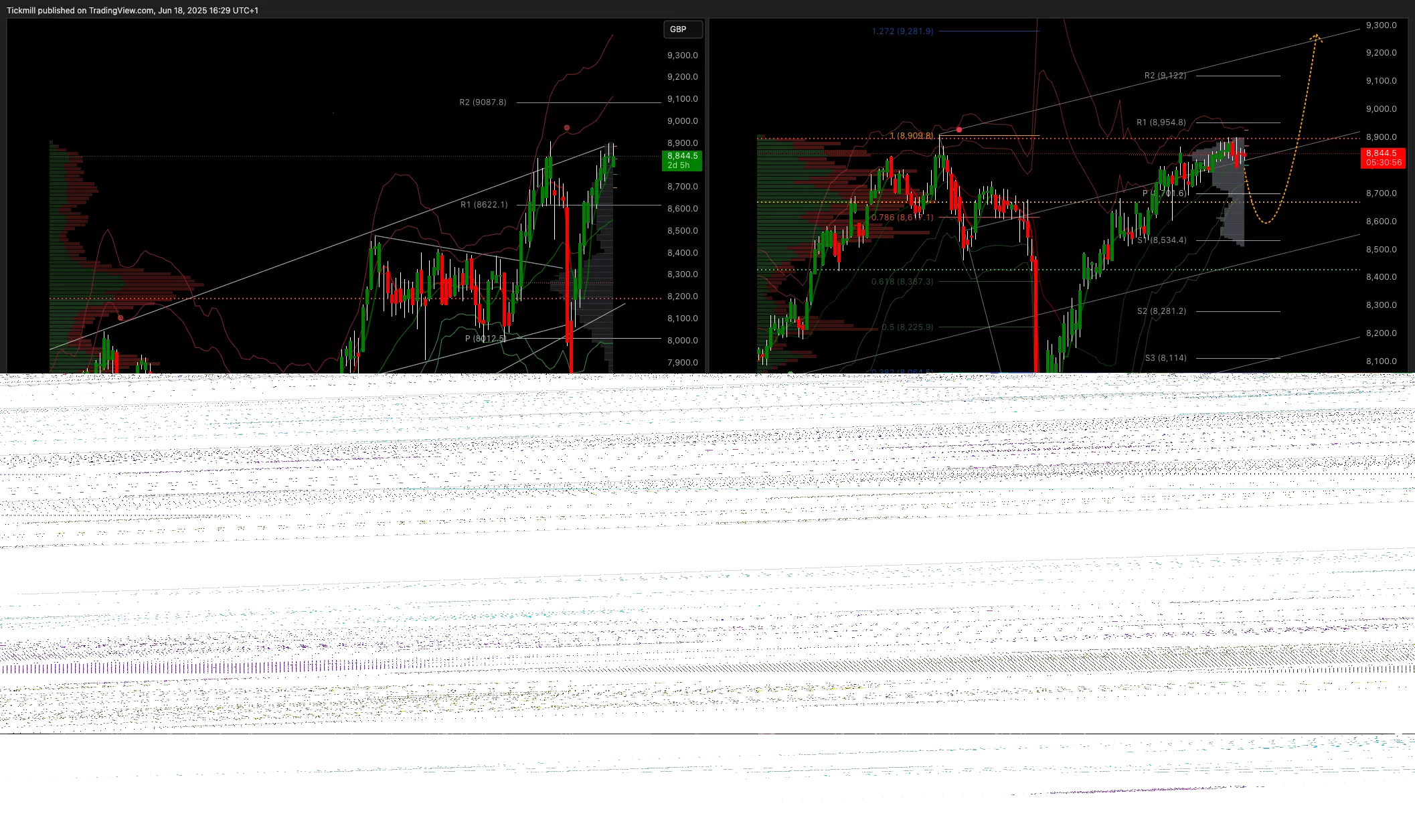Click the green 8,844.5 price label

(681, 161)
